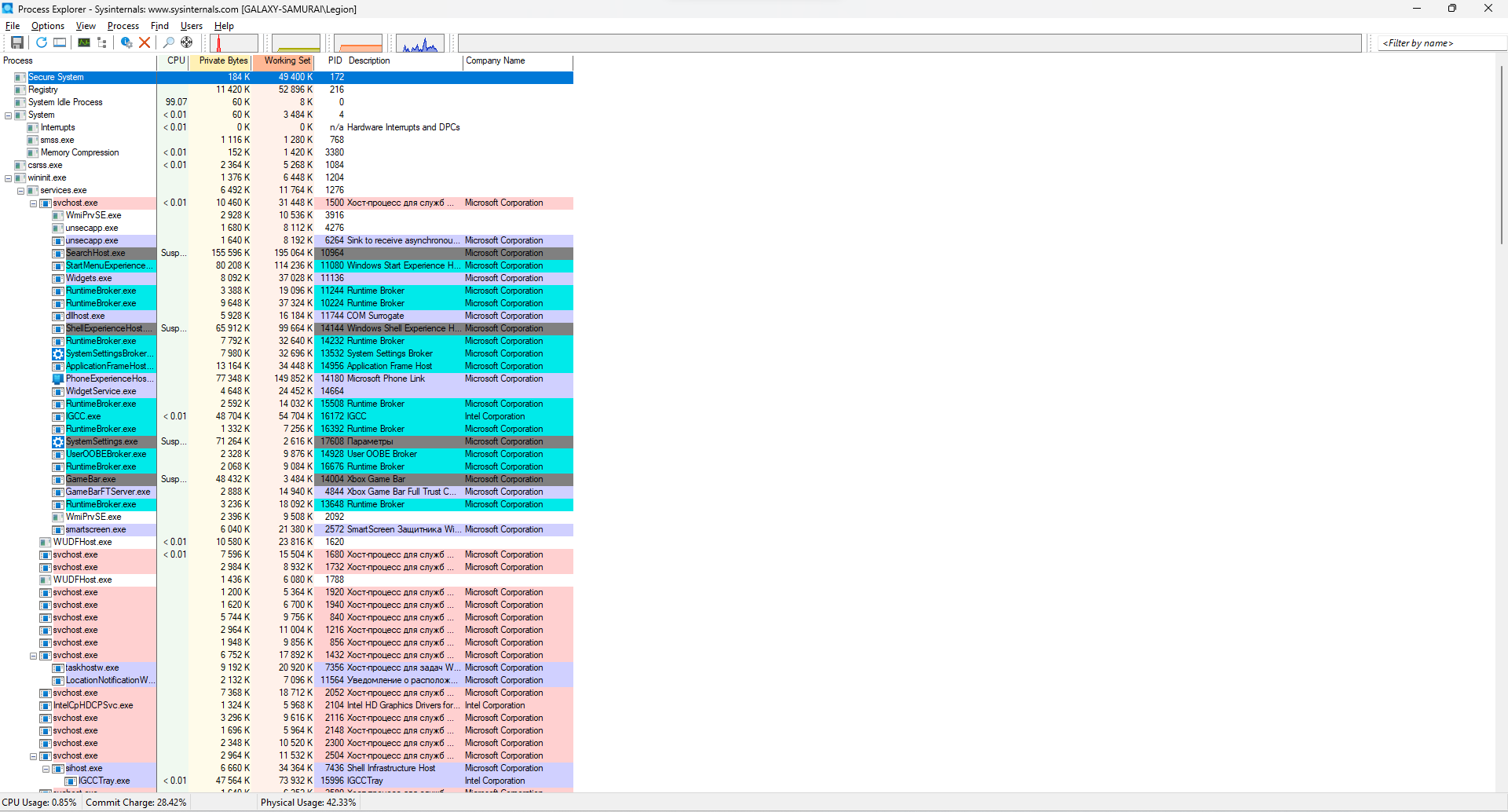Click the orange physical memory mini graph
1508x812 pixels.
pos(358,42)
